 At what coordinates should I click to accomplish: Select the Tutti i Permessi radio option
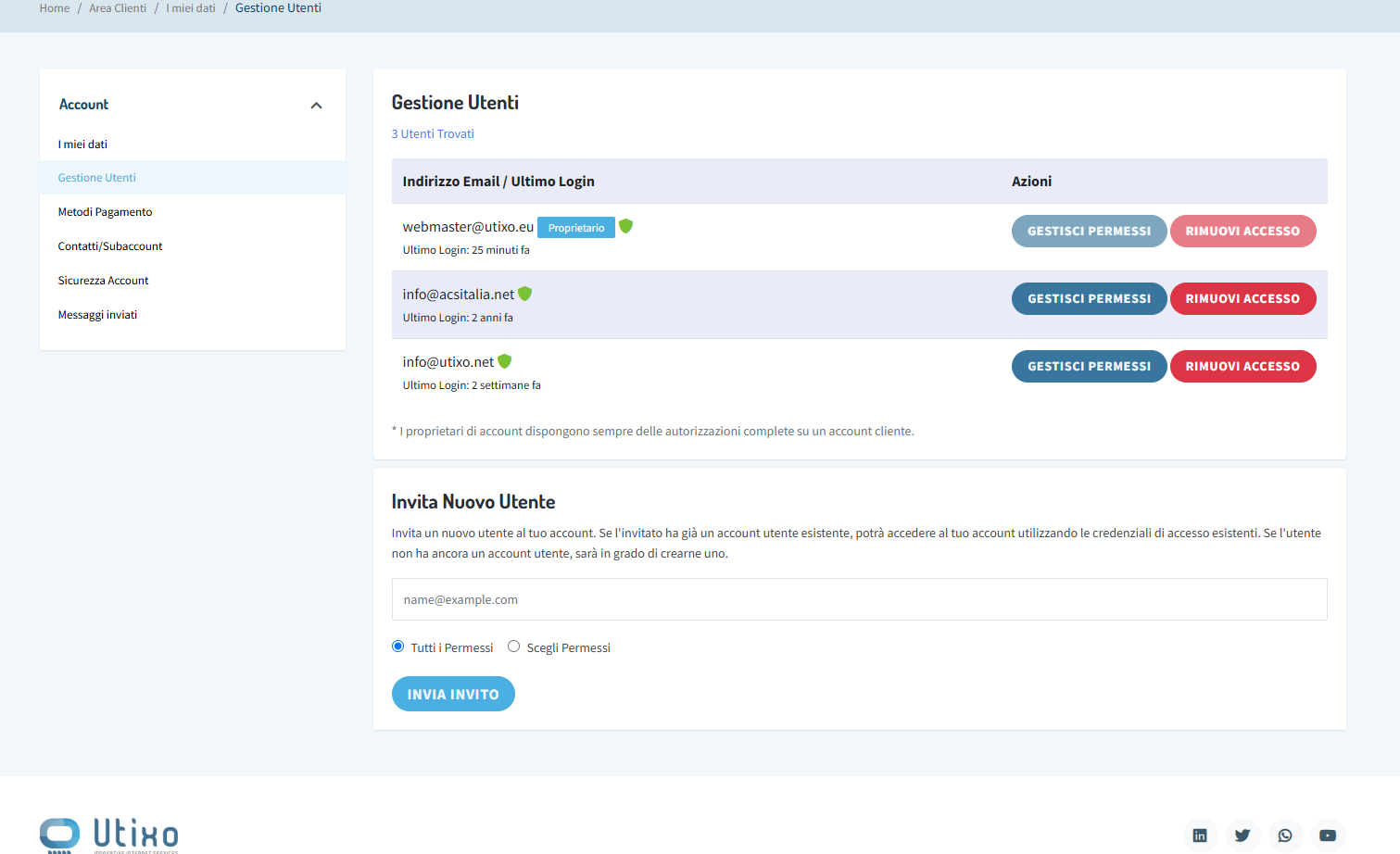tap(398, 647)
